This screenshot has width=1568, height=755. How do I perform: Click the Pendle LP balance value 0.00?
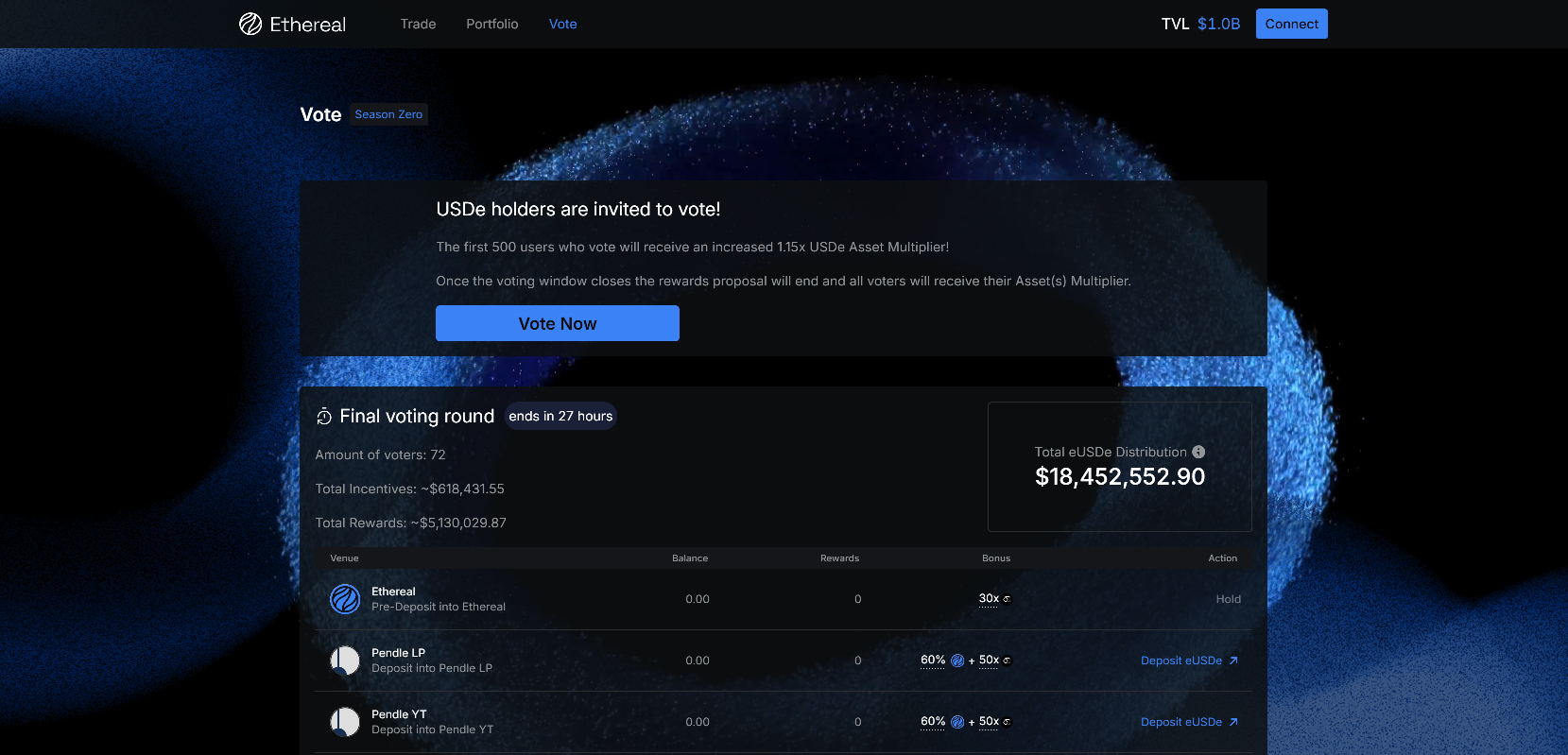click(698, 661)
